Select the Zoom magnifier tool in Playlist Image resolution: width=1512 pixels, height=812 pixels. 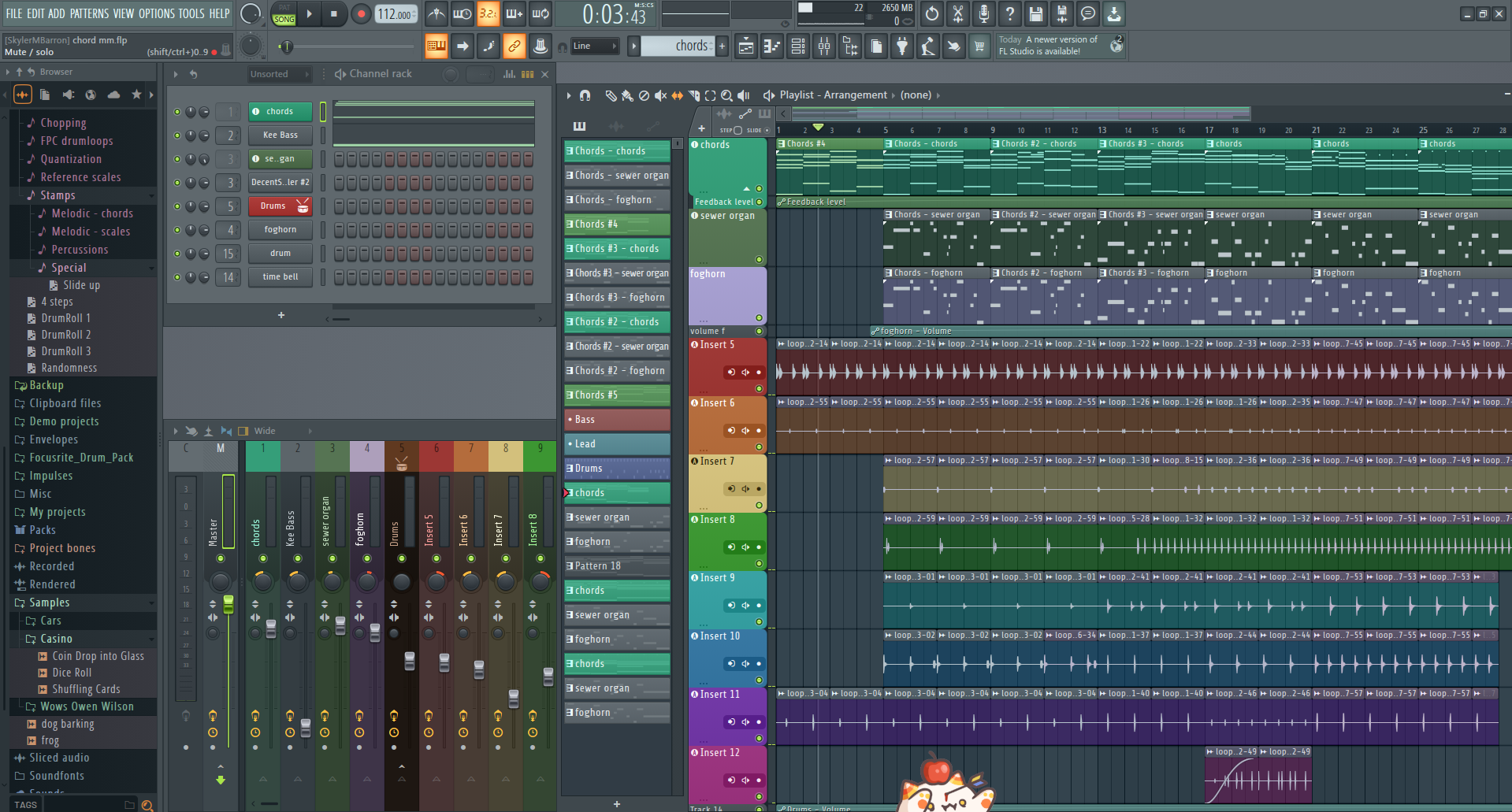[726, 95]
